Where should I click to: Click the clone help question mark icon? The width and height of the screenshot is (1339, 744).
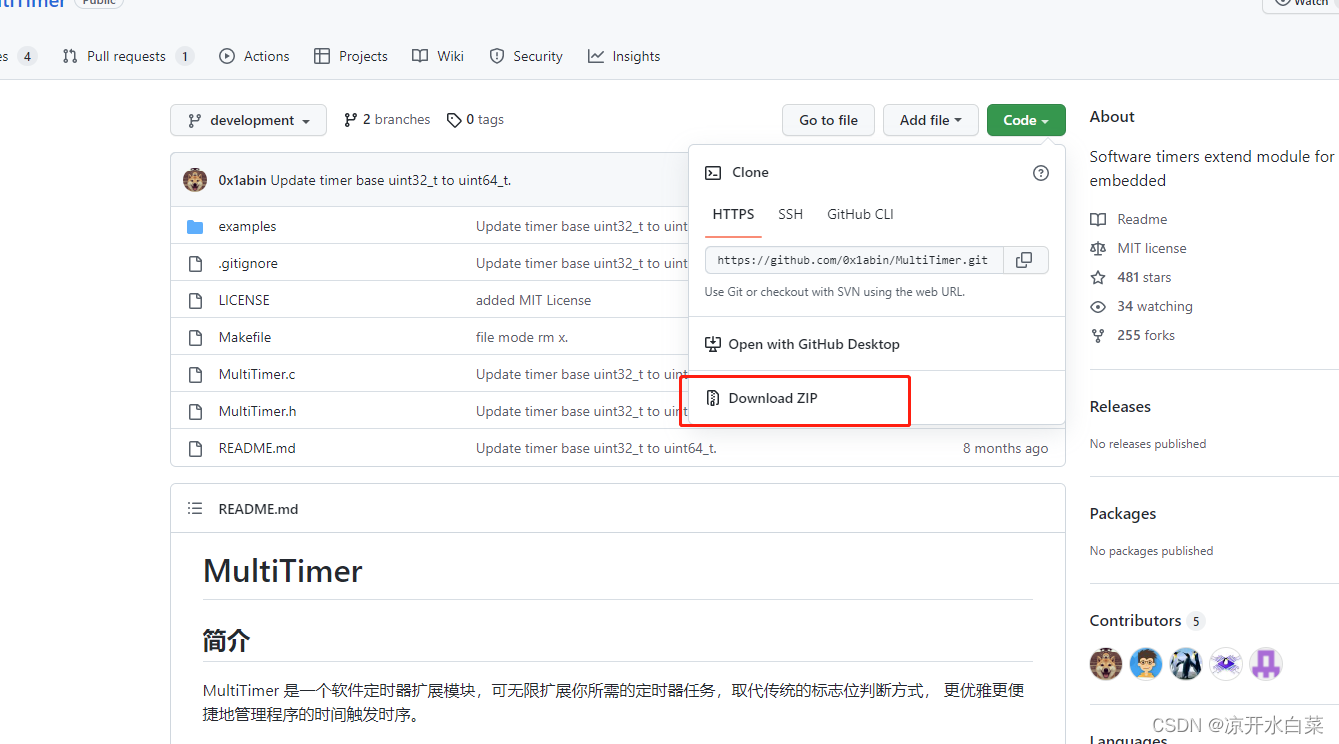(1041, 173)
